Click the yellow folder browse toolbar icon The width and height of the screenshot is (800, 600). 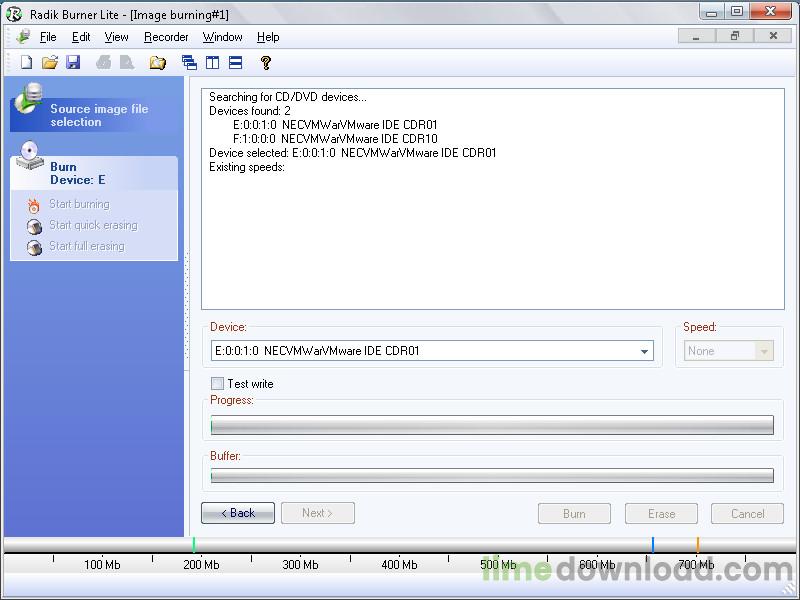pyautogui.click(x=158, y=62)
